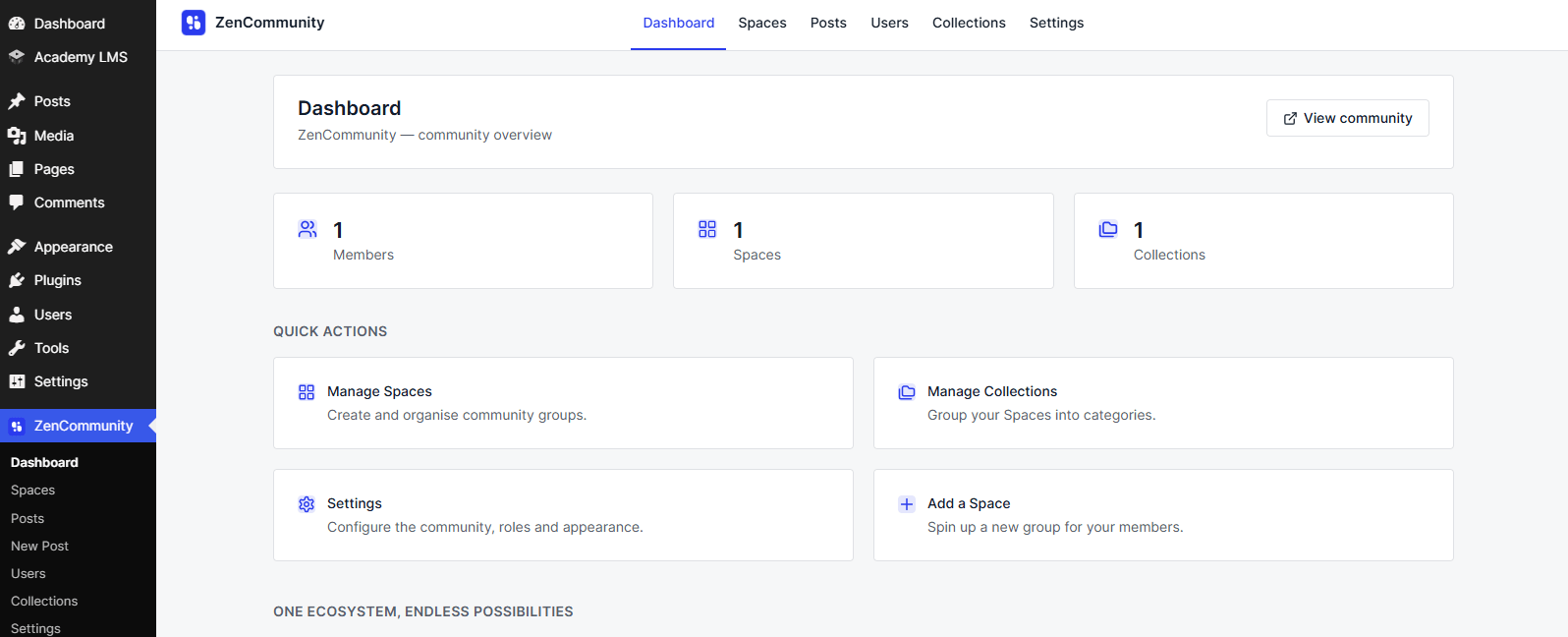Click the ZenCommunity icon in admin sidebar

tap(17, 426)
